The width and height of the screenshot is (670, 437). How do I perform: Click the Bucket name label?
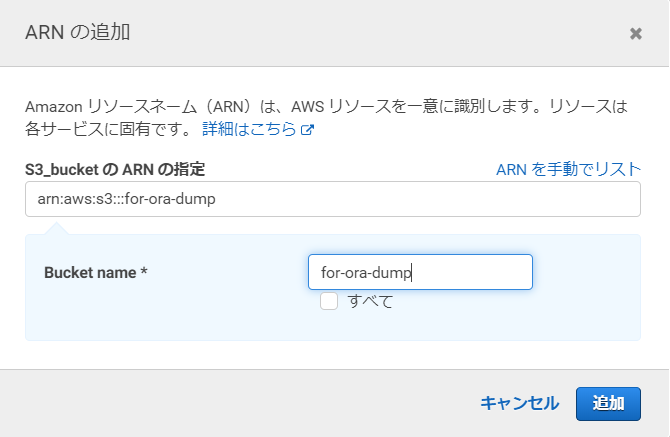tap(90, 273)
